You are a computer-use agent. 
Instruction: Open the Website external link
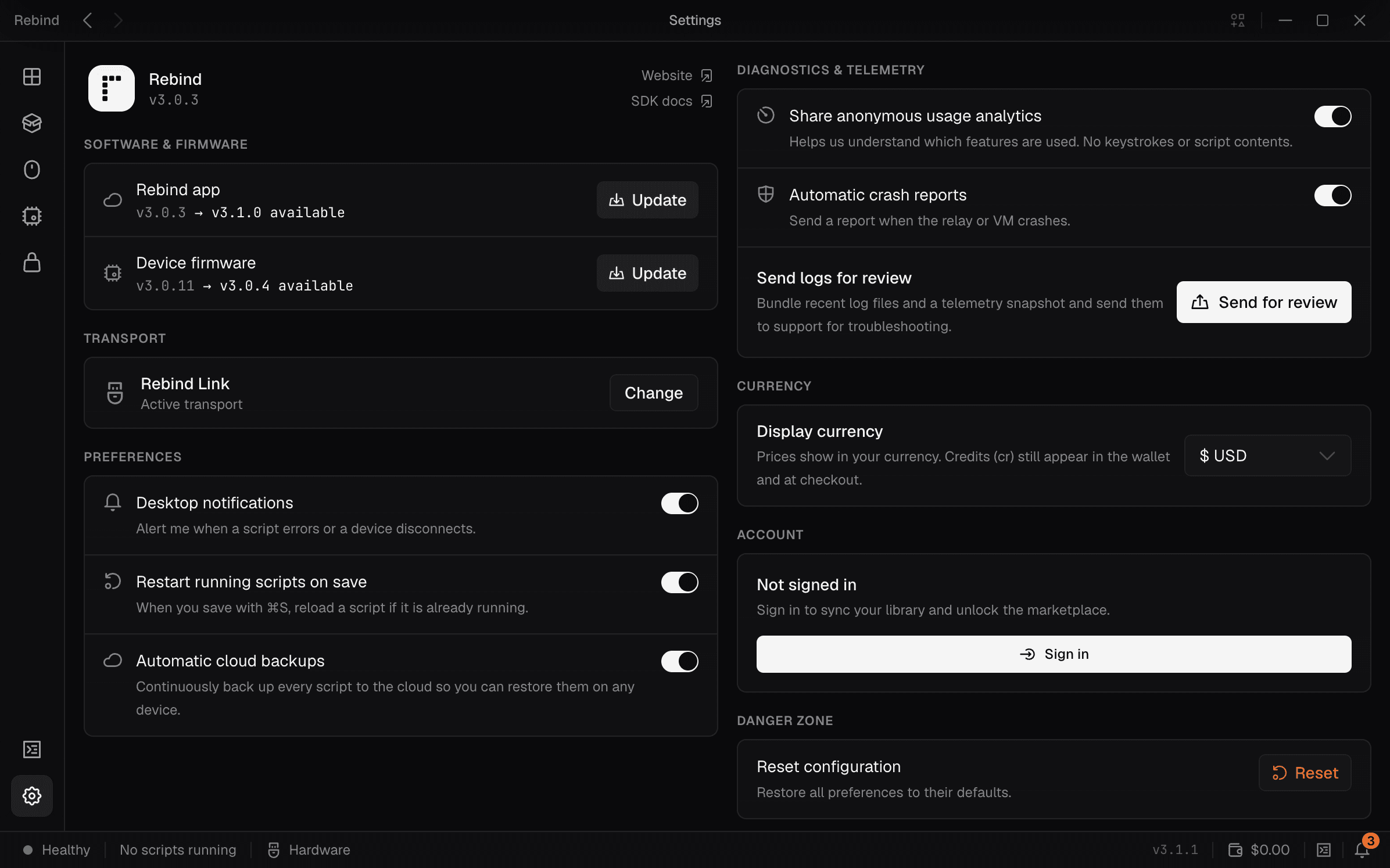click(676, 76)
